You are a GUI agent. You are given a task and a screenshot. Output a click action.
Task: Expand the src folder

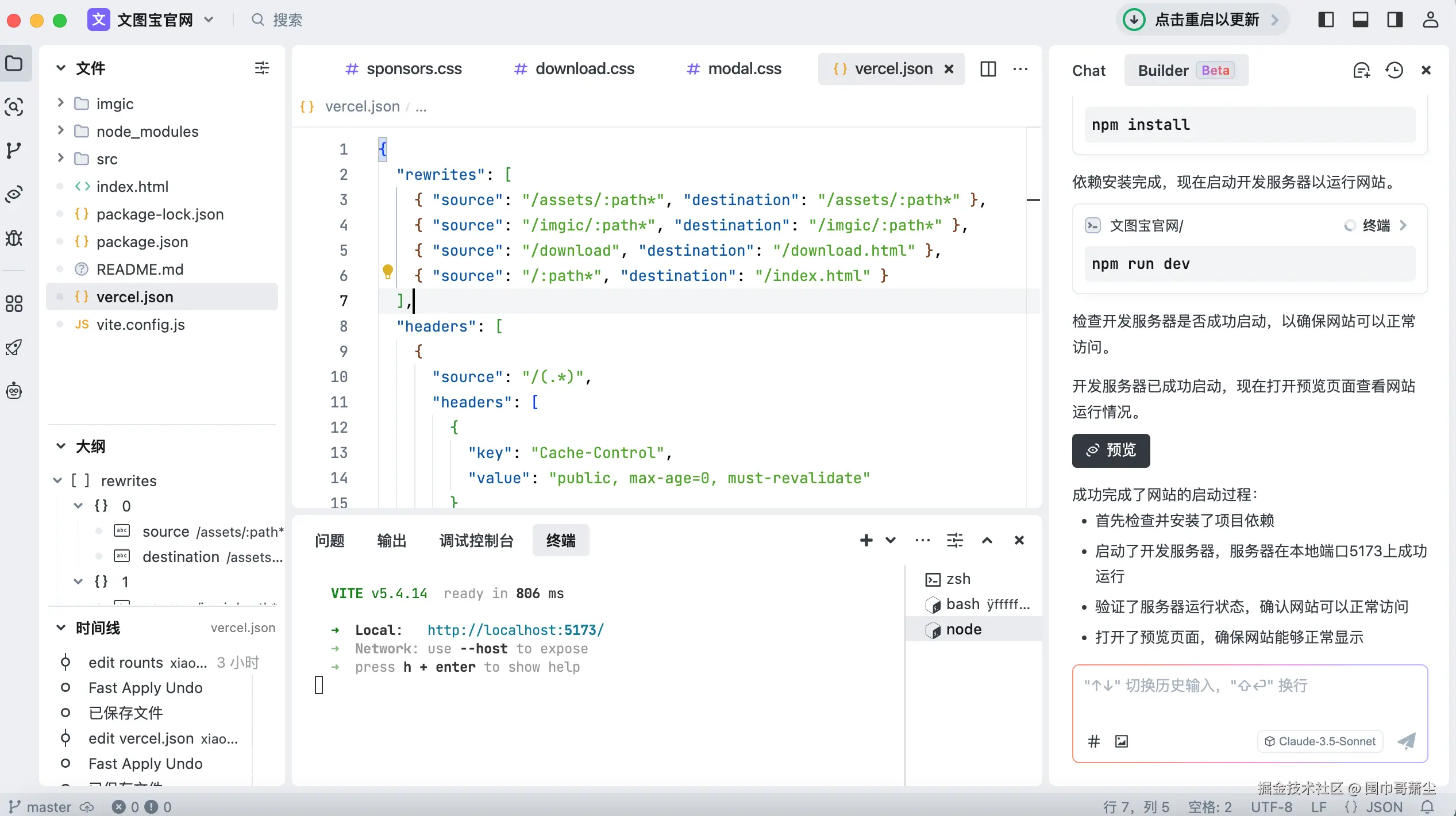60,158
